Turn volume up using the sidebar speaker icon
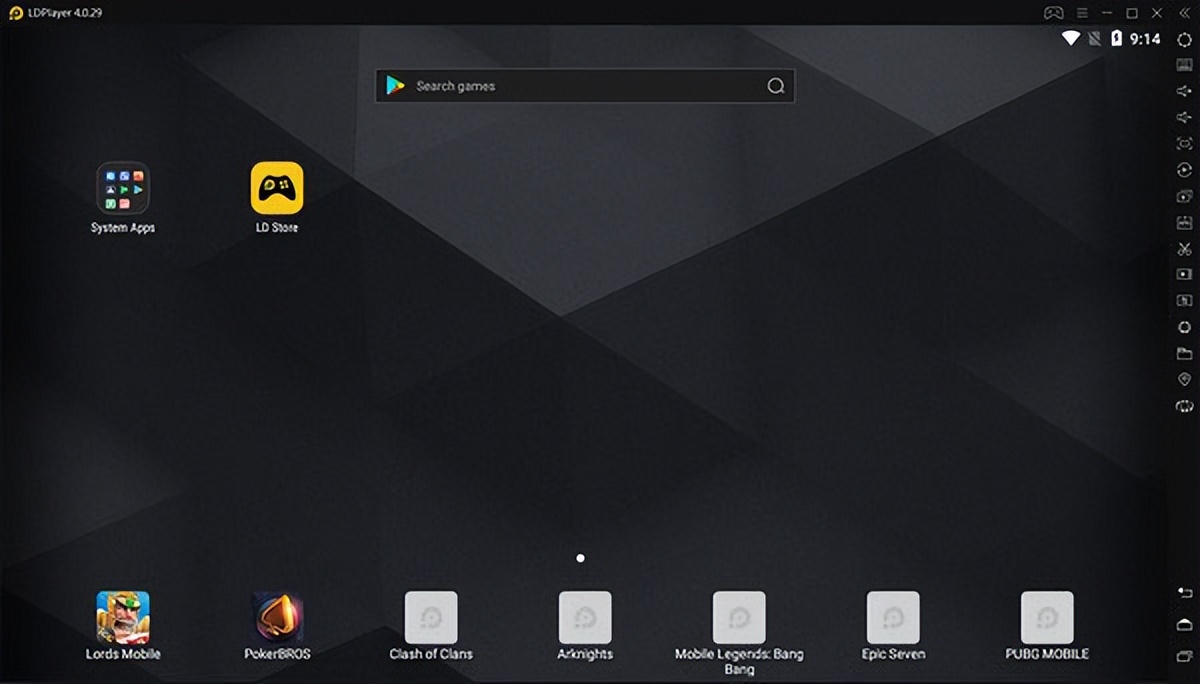 [x=1184, y=91]
